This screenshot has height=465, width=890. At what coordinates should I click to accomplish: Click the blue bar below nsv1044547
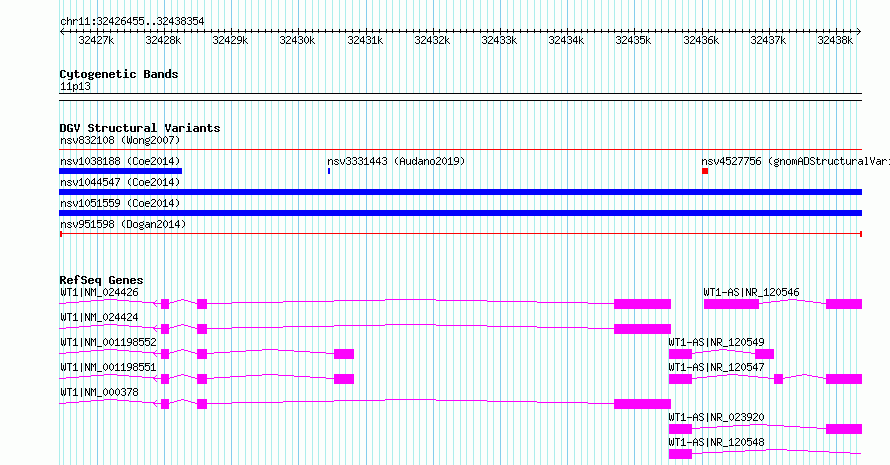(x=460, y=192)
